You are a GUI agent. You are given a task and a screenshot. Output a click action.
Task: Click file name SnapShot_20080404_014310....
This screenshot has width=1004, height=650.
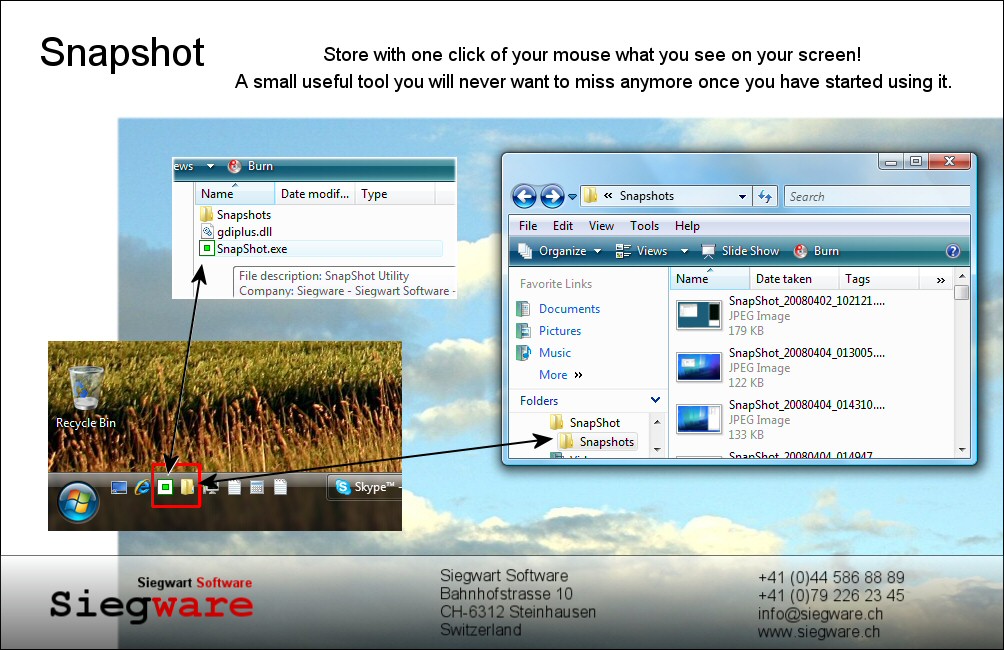[x=807, y=405]
